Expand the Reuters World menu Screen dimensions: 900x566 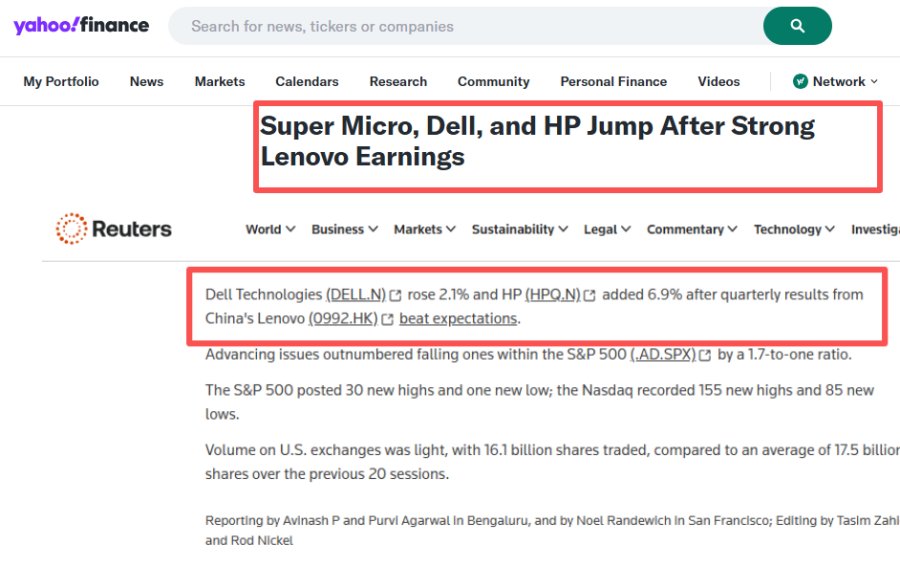tap(270, 229)
